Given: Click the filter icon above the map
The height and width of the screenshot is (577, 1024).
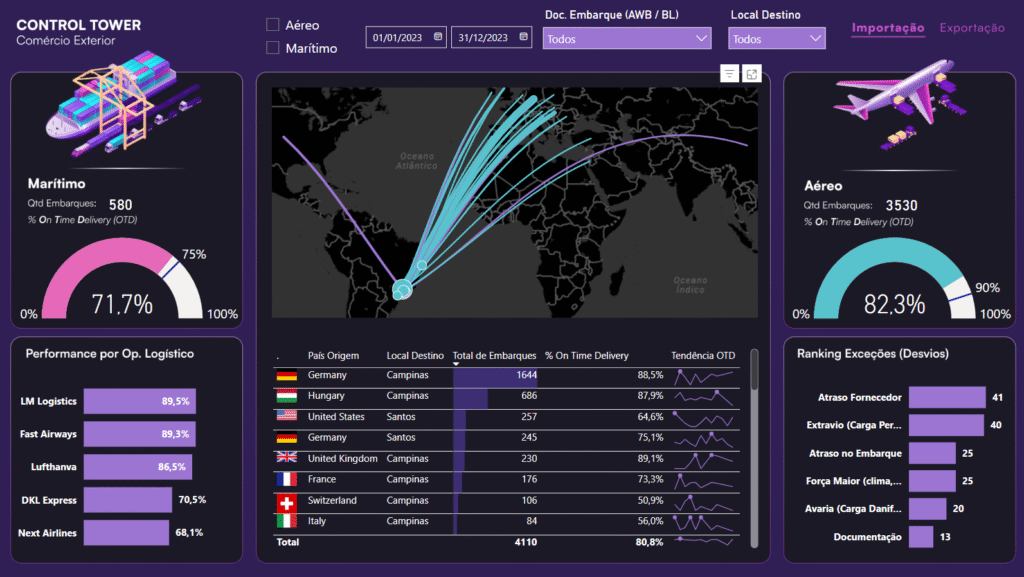Looking at the screenshot, I should 729,73.
